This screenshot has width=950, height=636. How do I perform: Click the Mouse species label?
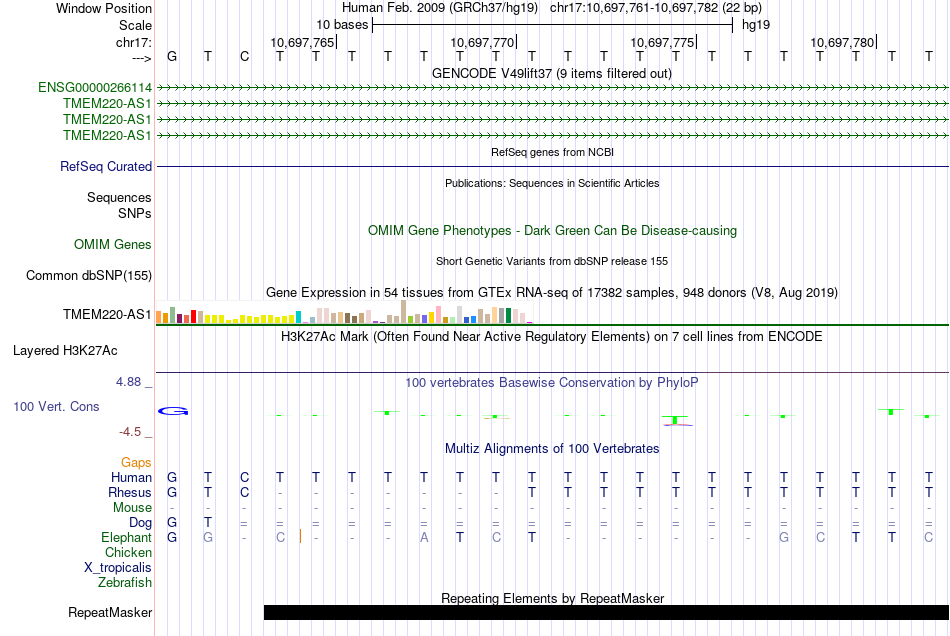[x=132, y=508]
